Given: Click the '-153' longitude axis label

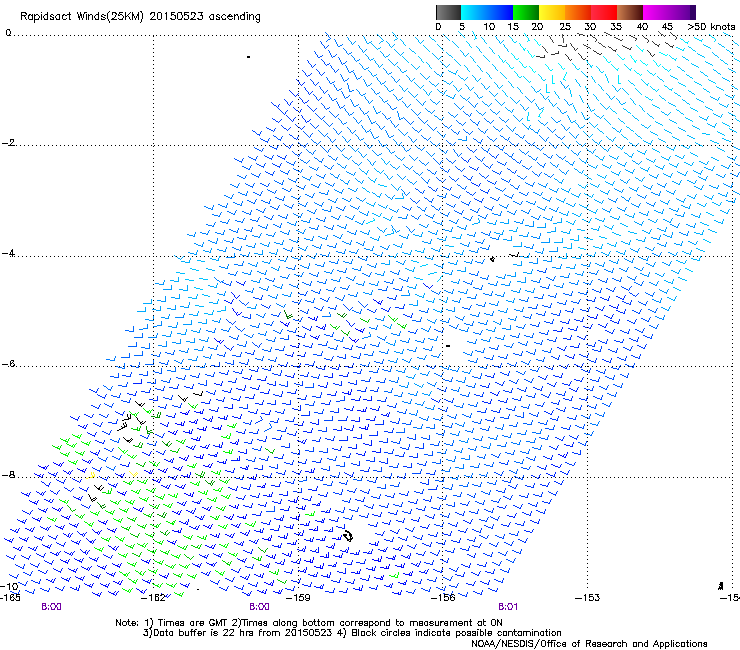Looking at the screenshot, I should pyautogui.click(x=587, y=598).
